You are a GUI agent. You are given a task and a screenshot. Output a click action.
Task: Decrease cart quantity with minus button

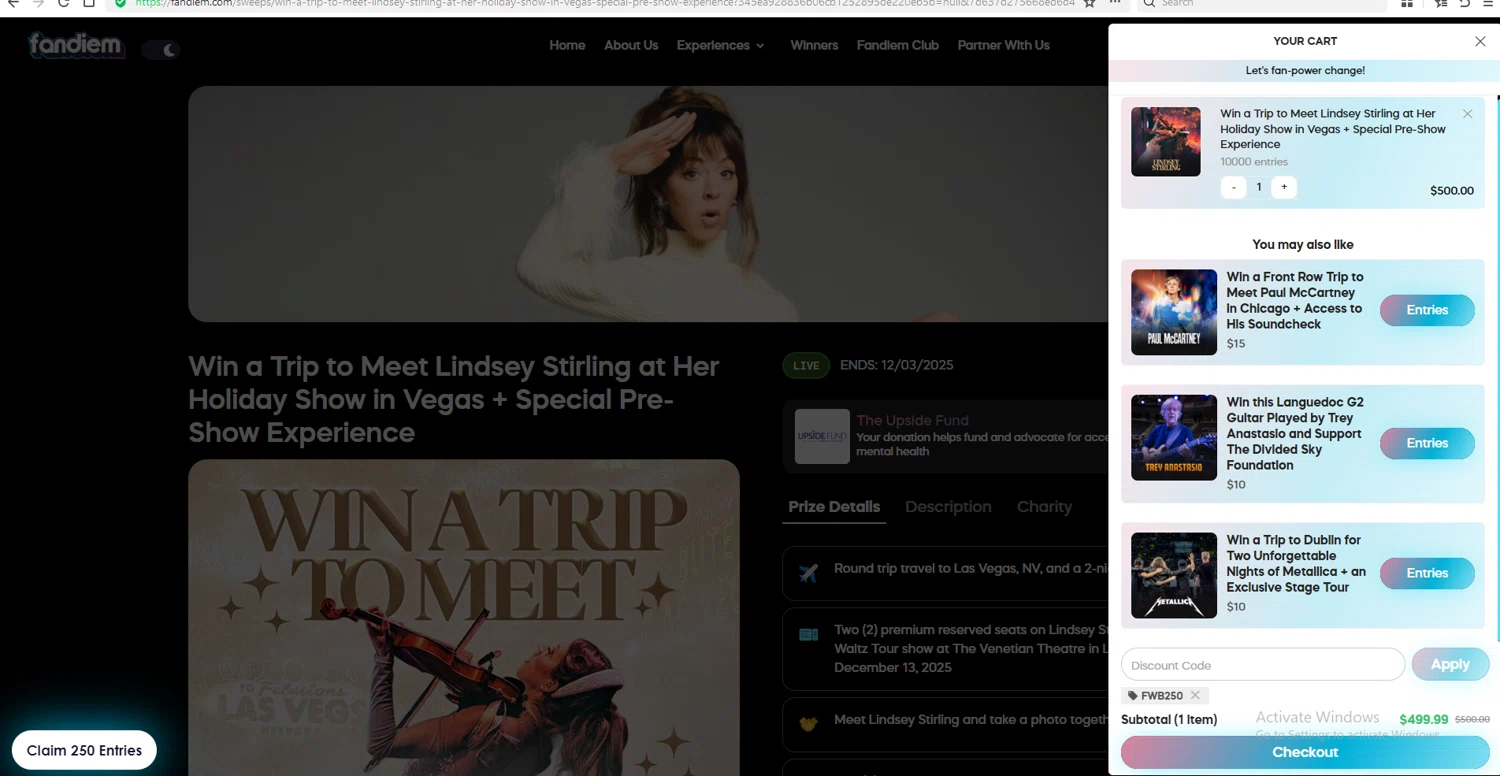pyautogui.click(x=1233, y=187)
